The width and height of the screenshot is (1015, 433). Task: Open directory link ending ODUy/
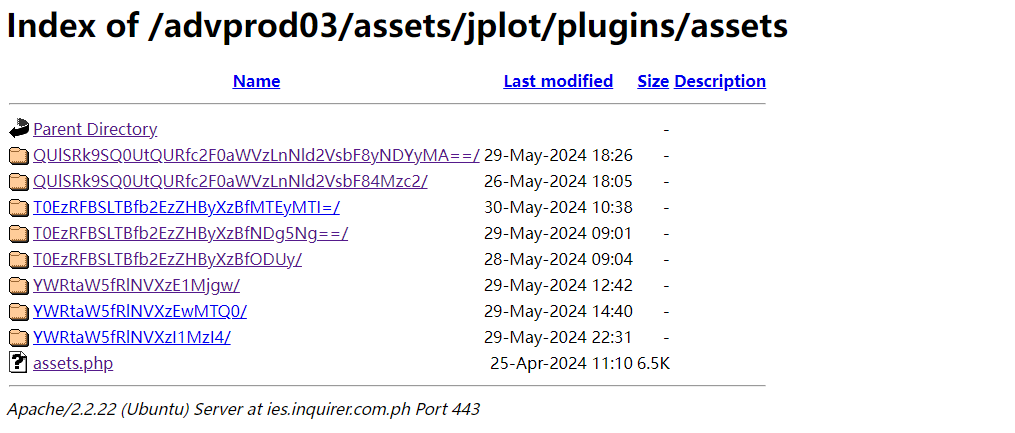click(168, 260)
